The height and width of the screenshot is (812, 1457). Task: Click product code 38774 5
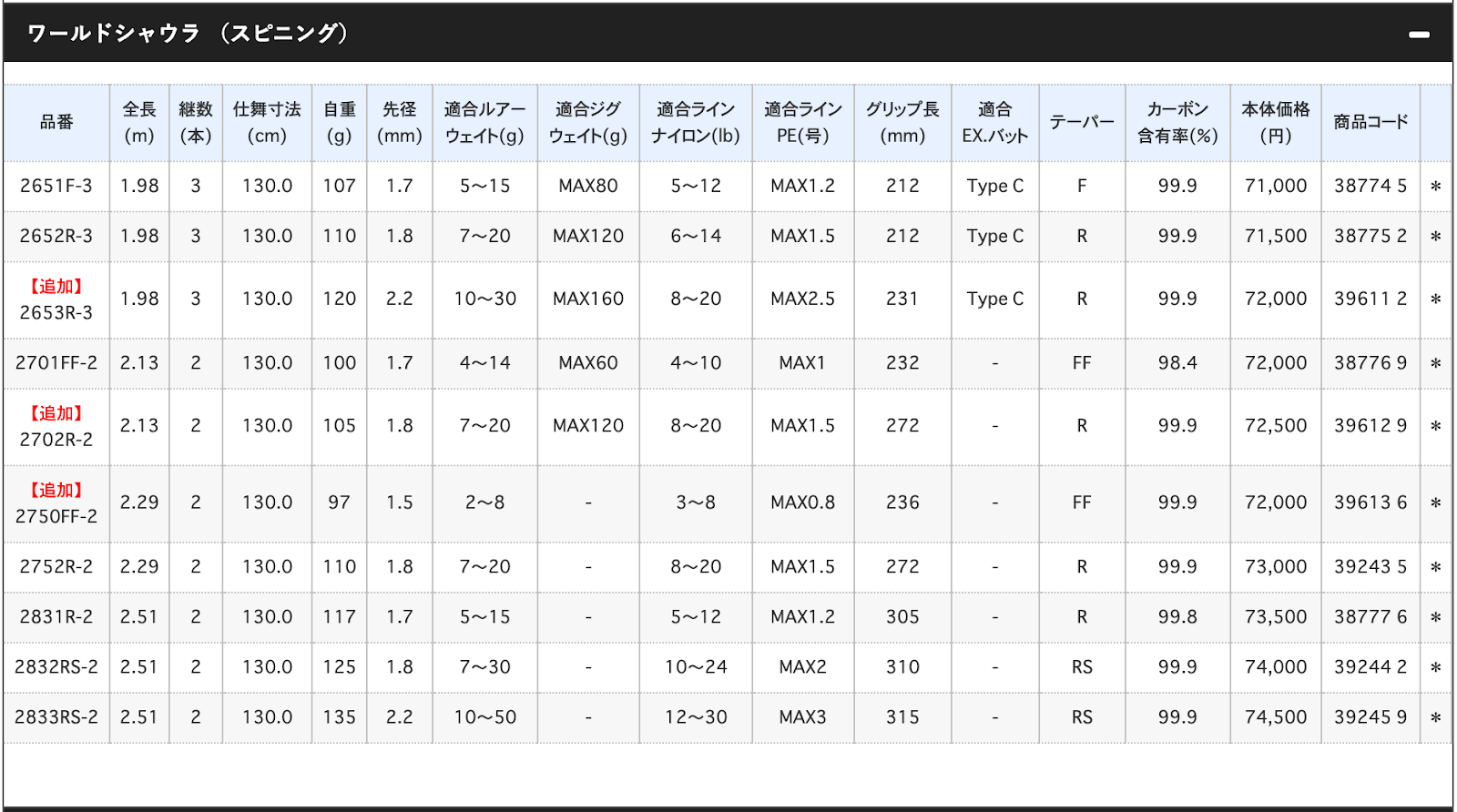1370,186
